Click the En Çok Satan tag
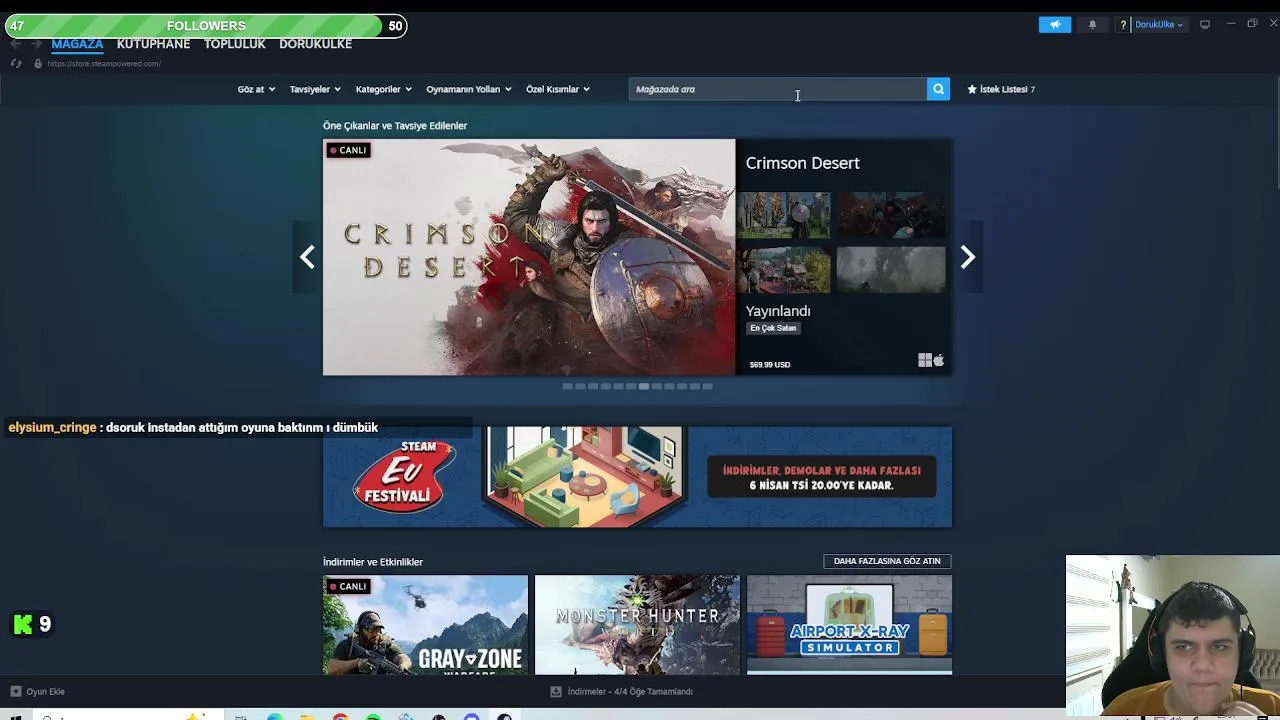This screenshot has width=1280, height=720. point(773,328)
